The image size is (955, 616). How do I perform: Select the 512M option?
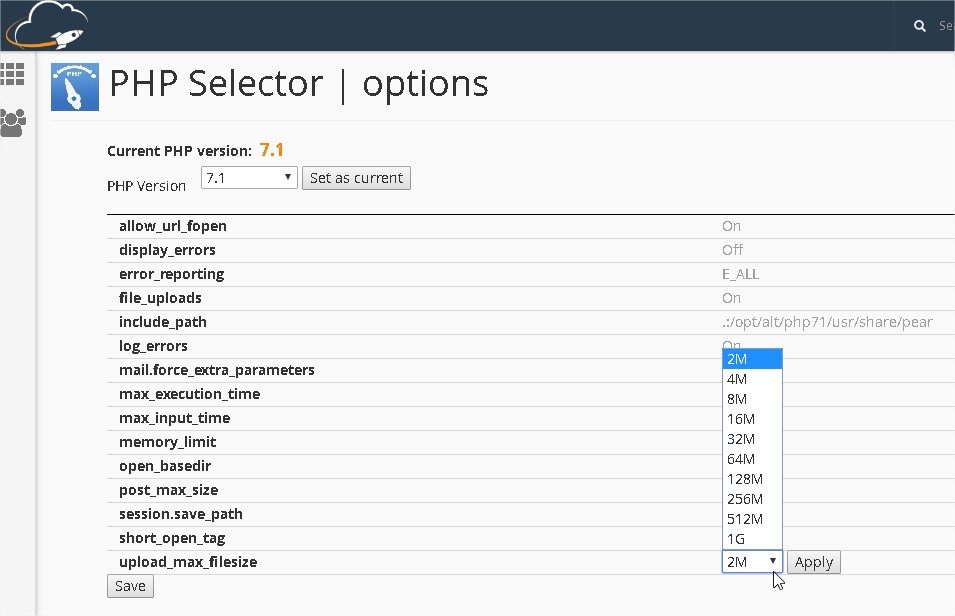[745, 519]
